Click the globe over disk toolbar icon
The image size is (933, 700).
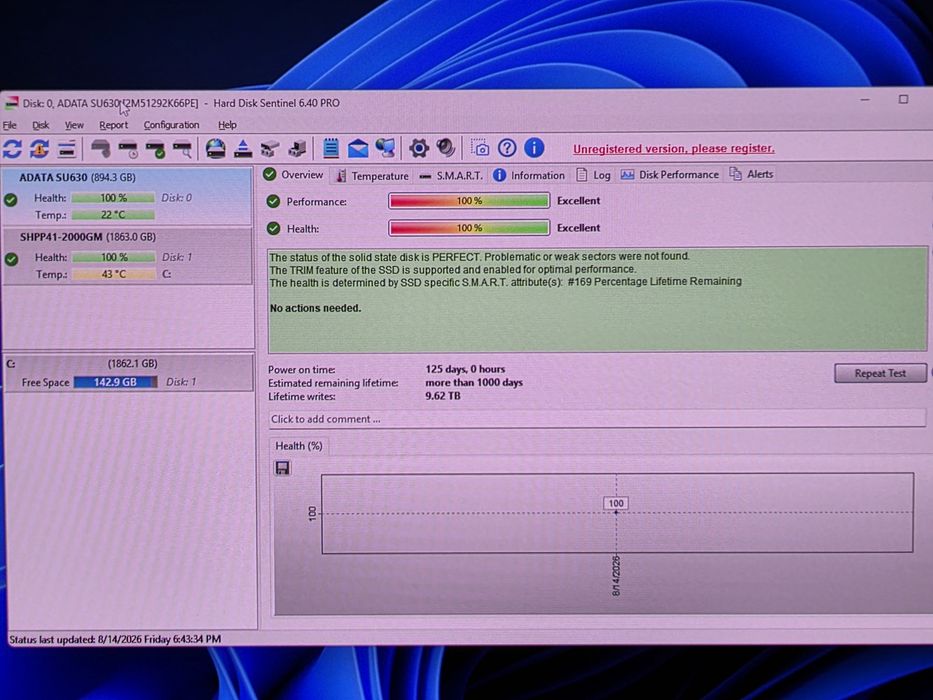tap(215, 148)
